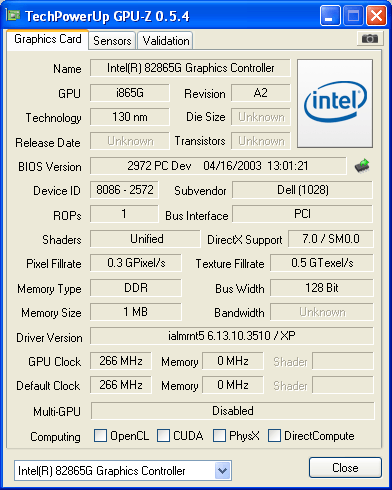
Task: Click the Subvendor field Dell (1028)
Action: [x=302, y=190]
